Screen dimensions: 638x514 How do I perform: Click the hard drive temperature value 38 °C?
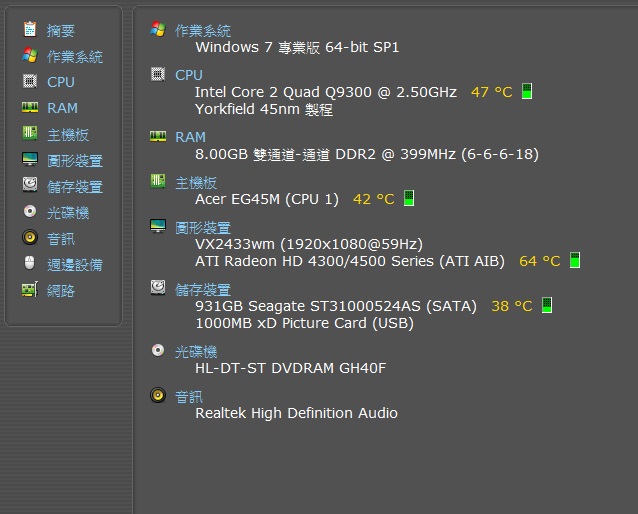[x=512, y=306]
